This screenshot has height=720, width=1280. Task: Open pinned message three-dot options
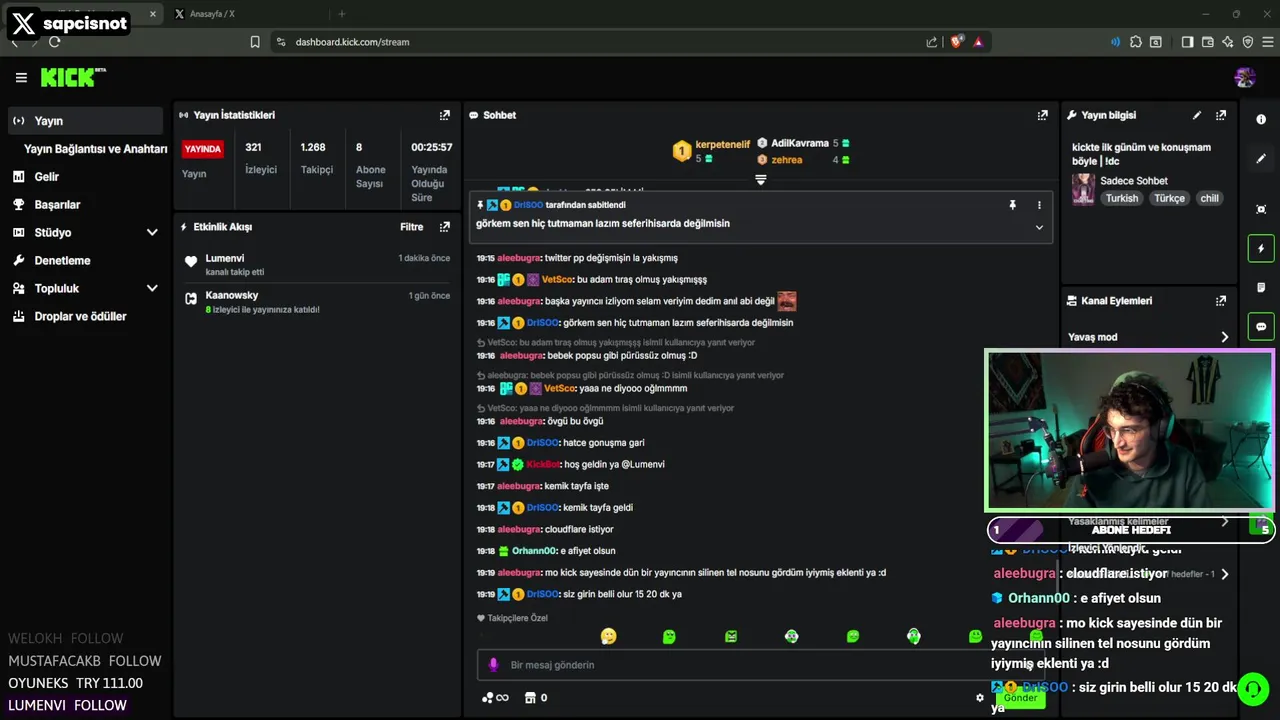pyautogui.click(x=1039, y=205)
